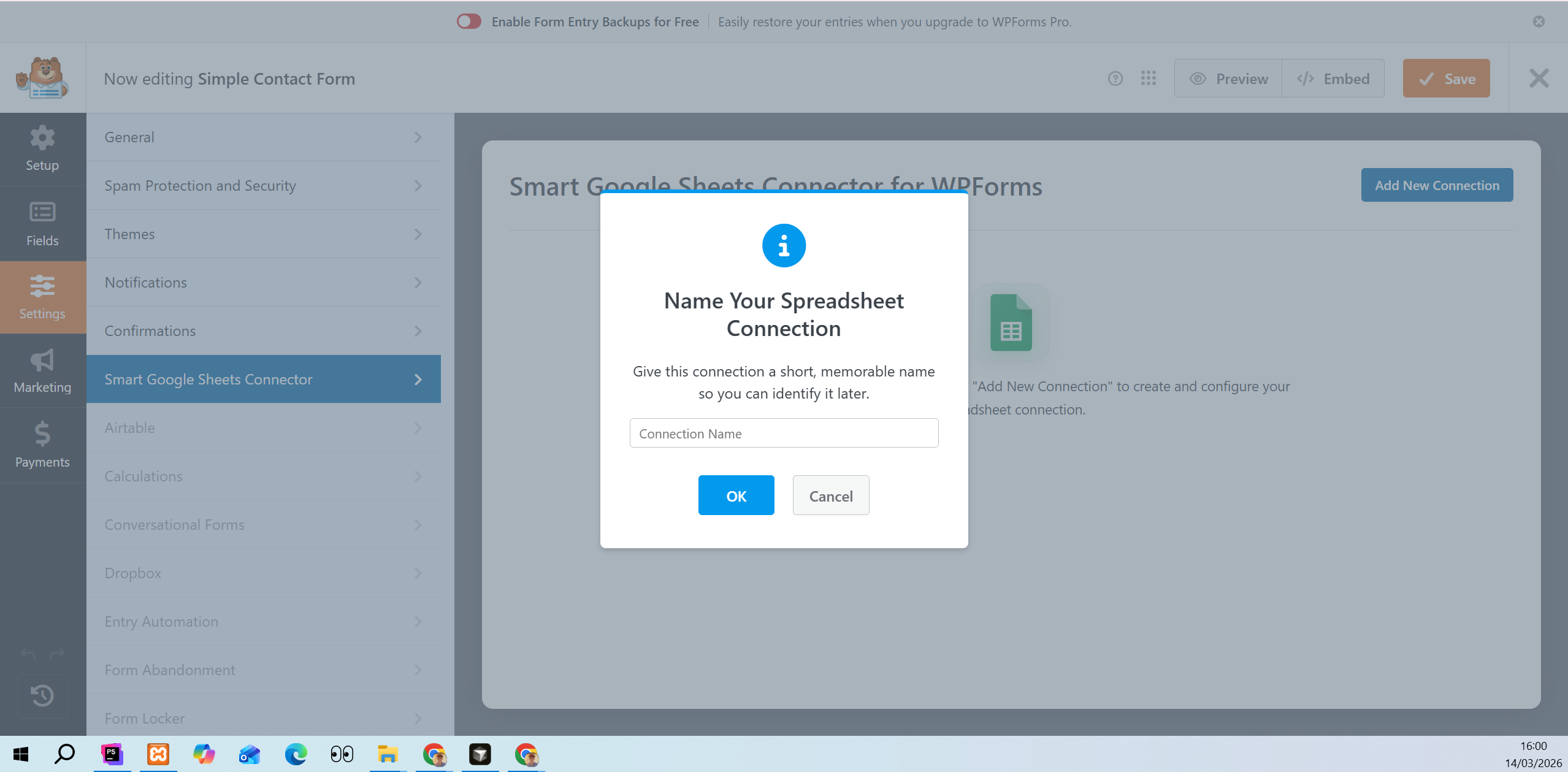The width and height of the screenshot is (1568, 772).
Task: Expand Spam Protection and Security chevron
Action: point(418,186)
